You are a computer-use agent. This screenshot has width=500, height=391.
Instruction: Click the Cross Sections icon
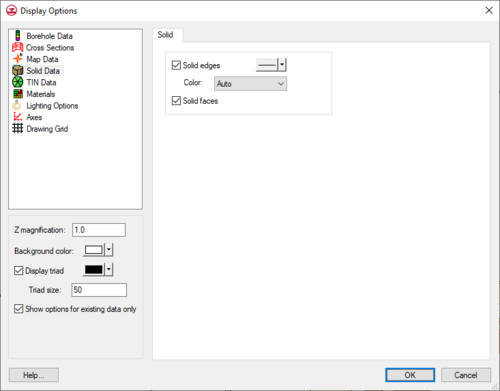18,47
